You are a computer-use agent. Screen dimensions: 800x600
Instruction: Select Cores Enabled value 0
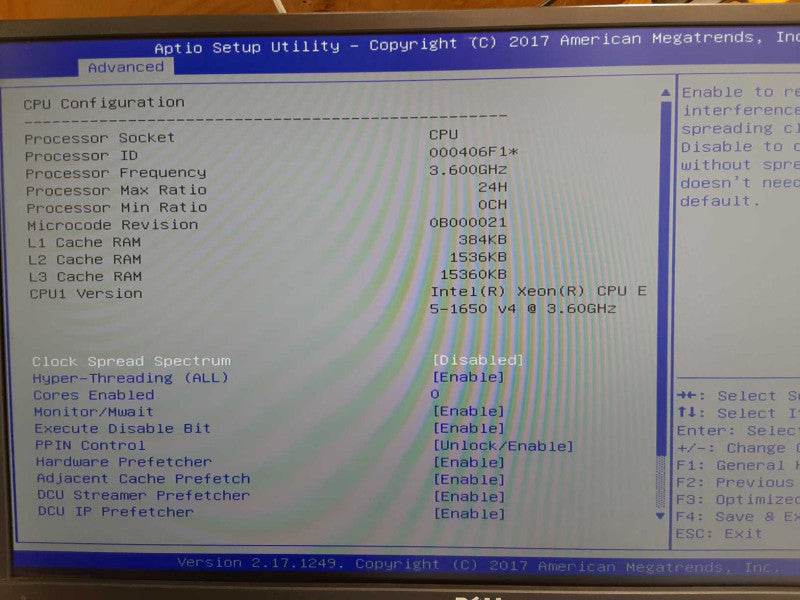click(x=435, y=394)
